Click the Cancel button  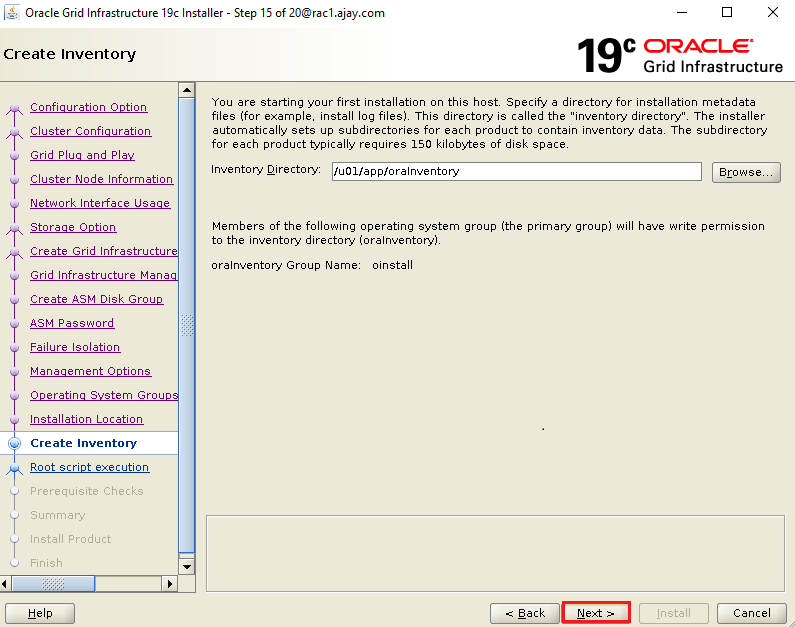point(751,613)
